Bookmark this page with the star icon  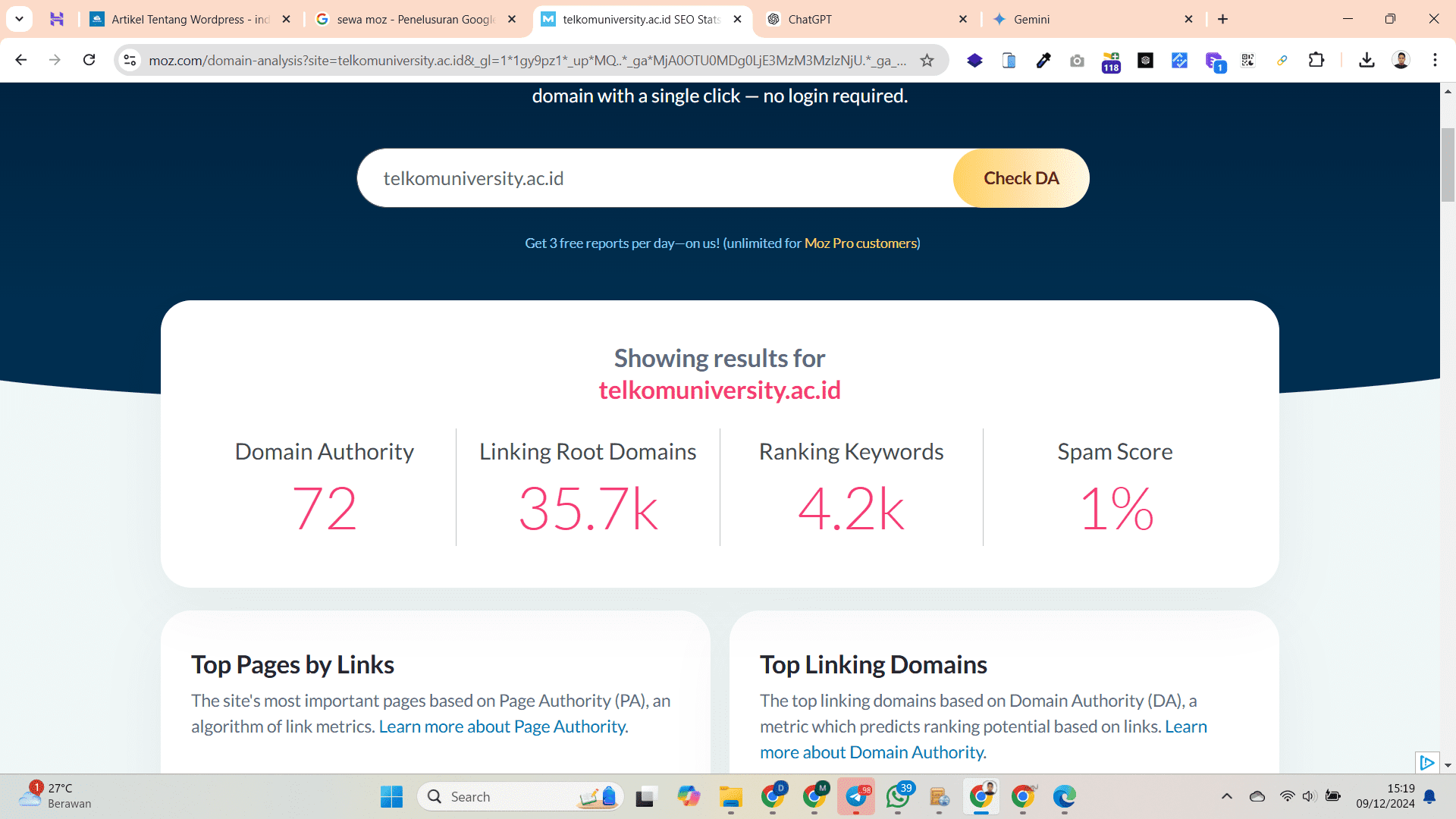click(927, 60)
